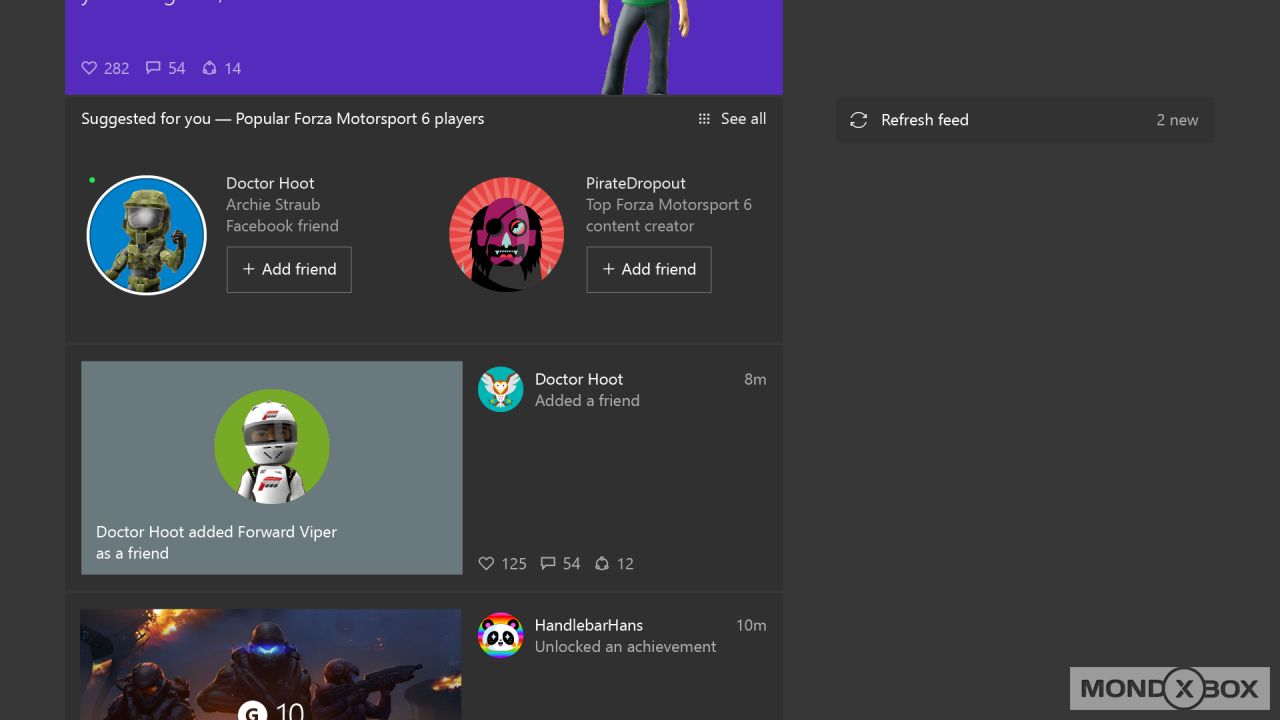This screenshot has height=720, width=1280.
Task: Open Doctor Hoot's owl gamerpic
Action: click(500, 390)
